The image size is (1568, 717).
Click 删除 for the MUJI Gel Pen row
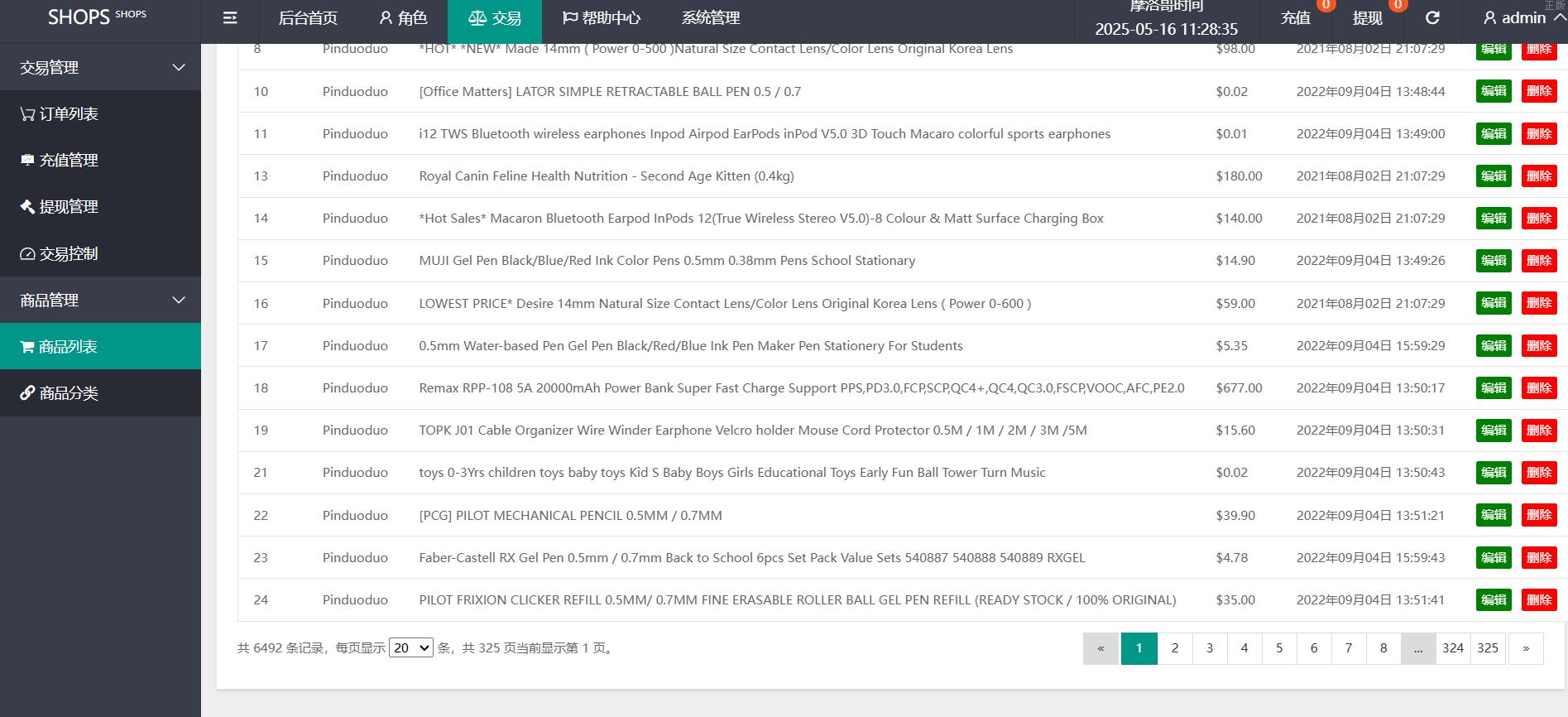pos(1538,261)
